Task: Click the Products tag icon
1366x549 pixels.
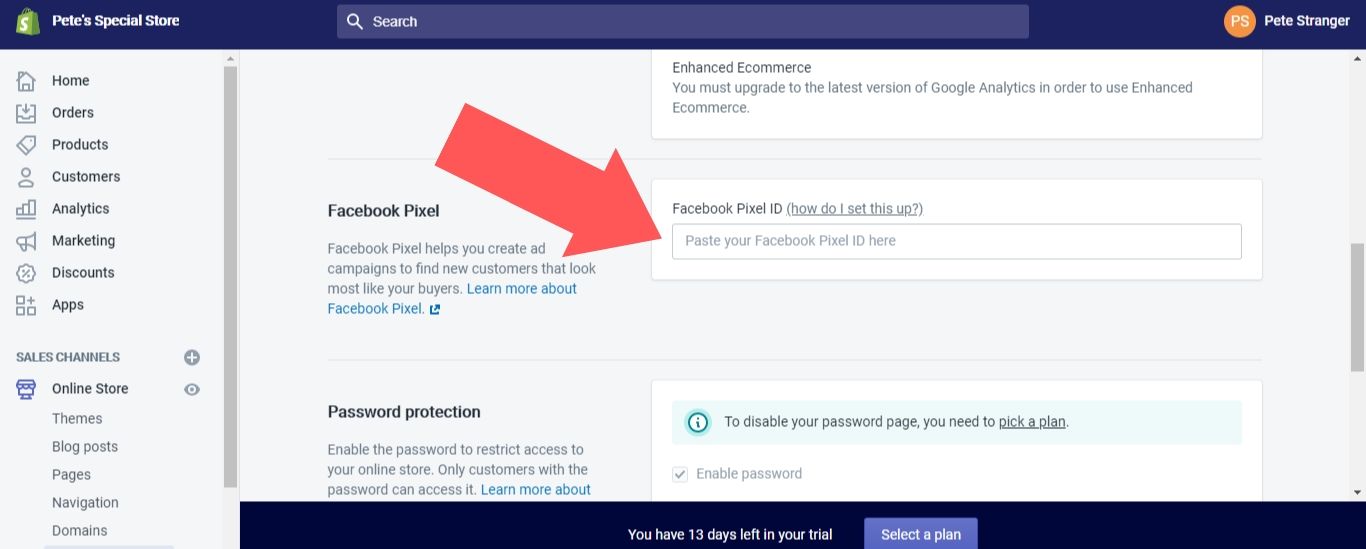Action: coord(27,144)
